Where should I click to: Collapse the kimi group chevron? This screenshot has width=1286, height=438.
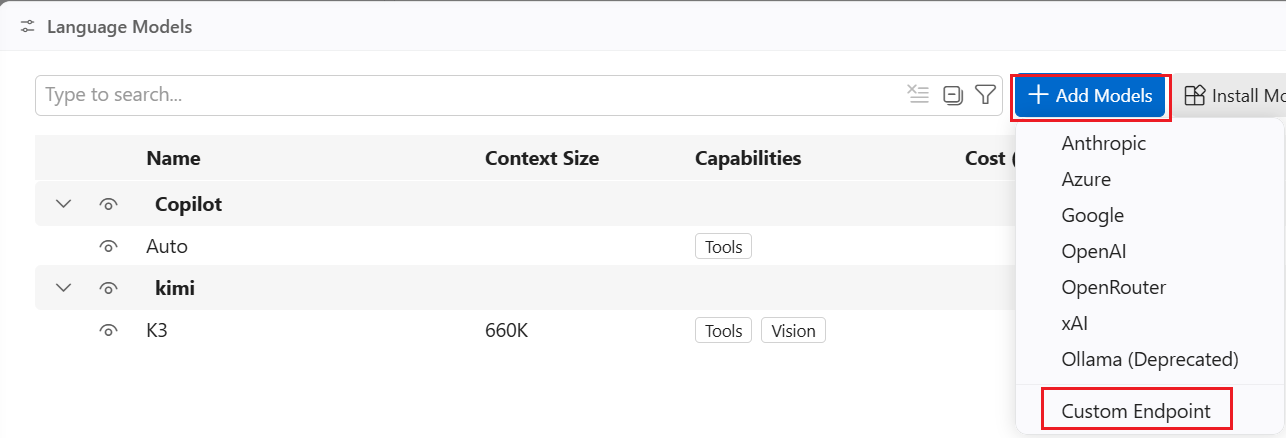click(64, 288)
